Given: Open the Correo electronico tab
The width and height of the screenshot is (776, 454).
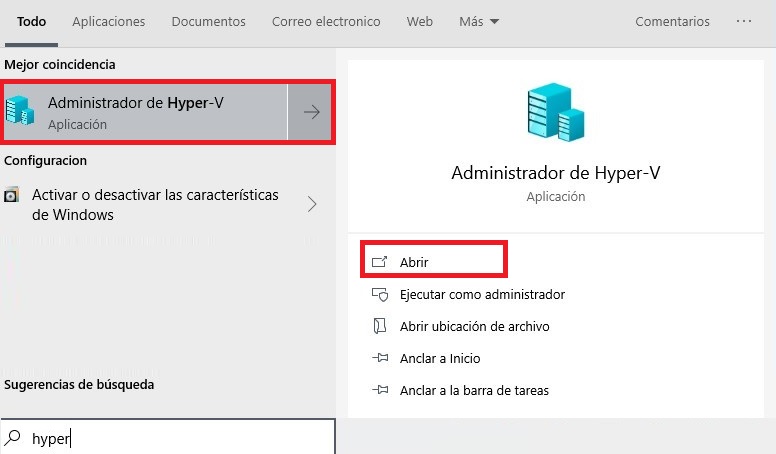Looking at the screenshot, I should [326, 22].
